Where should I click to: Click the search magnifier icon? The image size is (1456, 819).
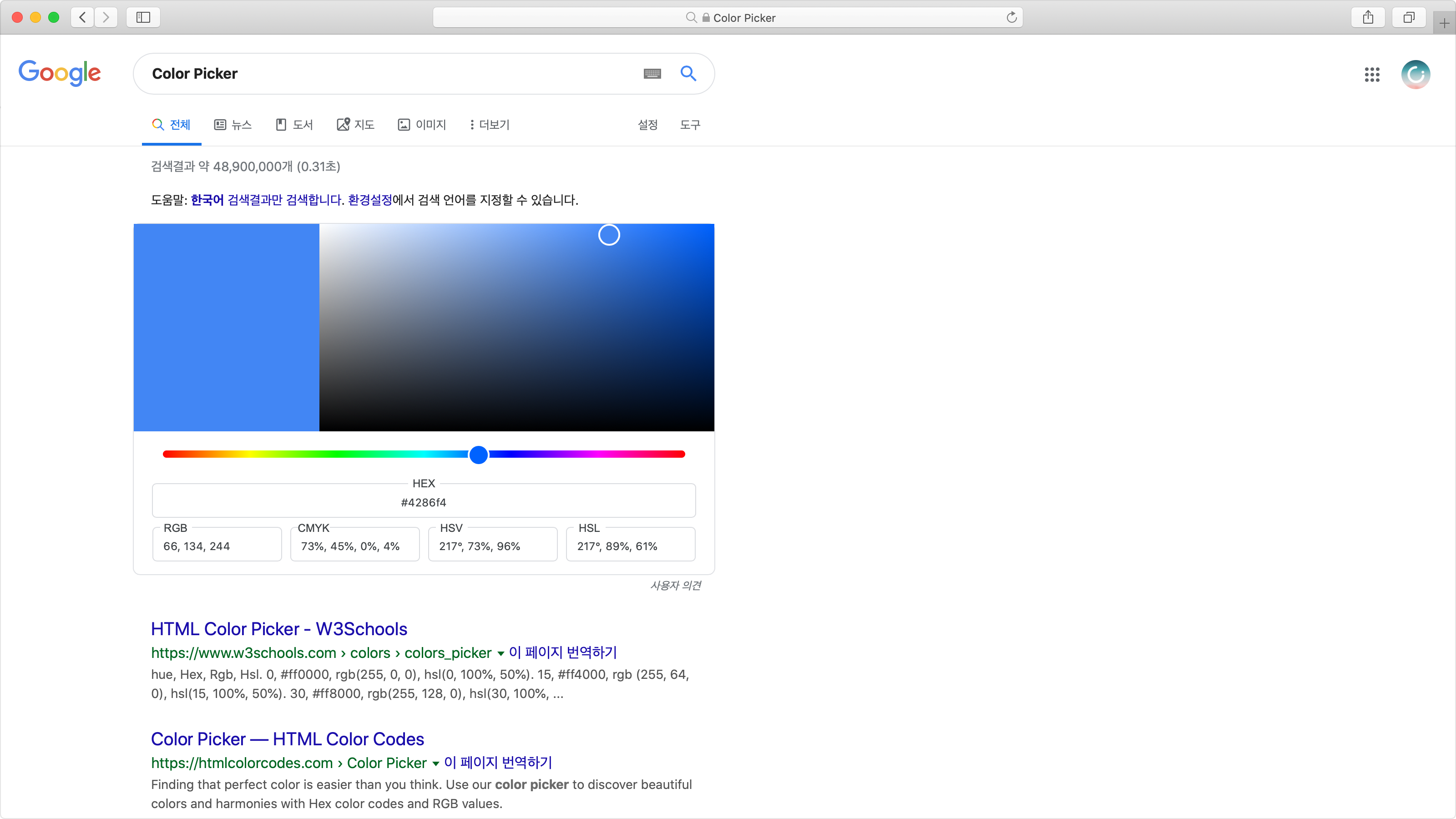(x=688, y=73)
